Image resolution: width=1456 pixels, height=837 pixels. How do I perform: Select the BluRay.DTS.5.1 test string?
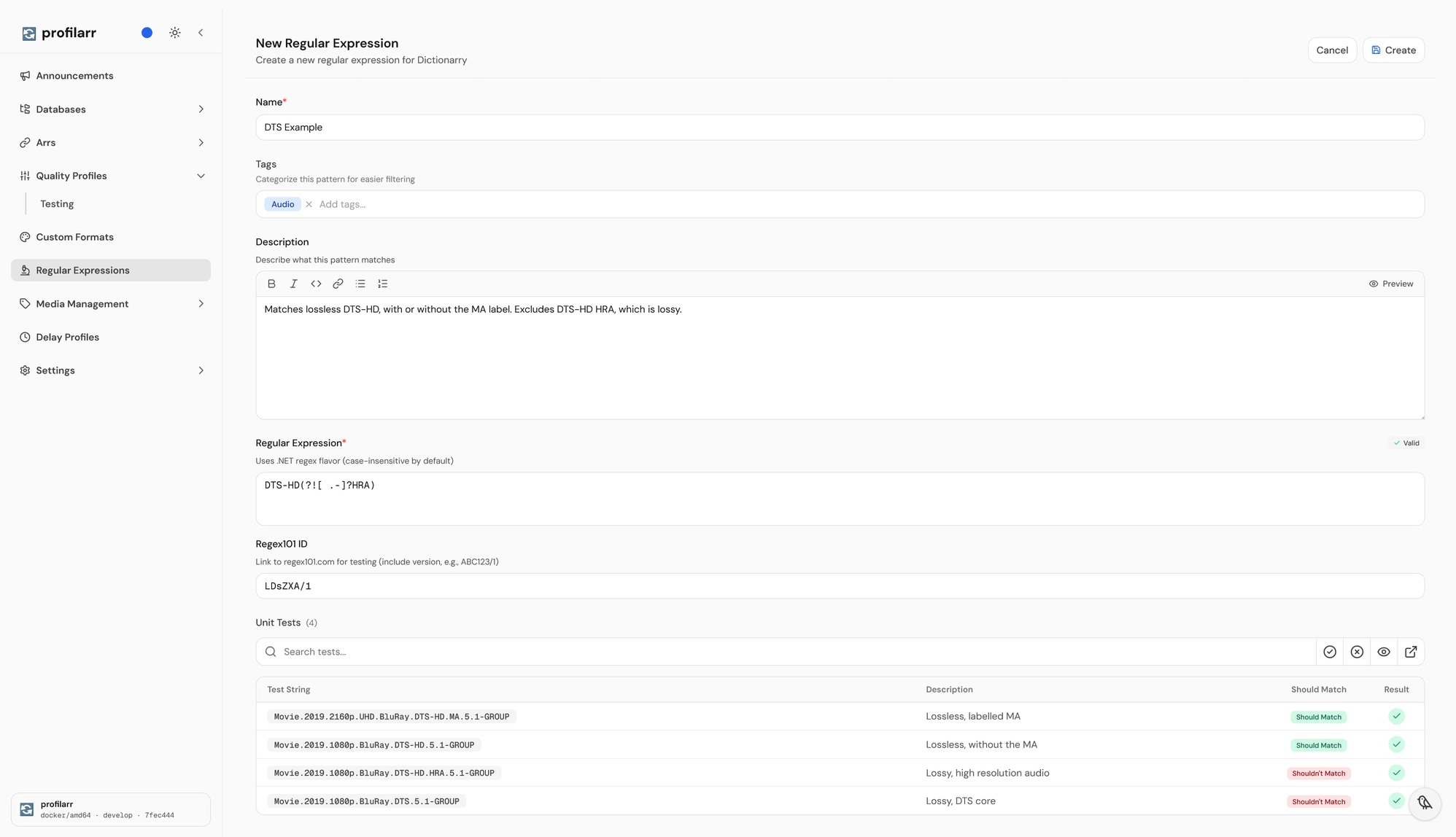(367, 801)
